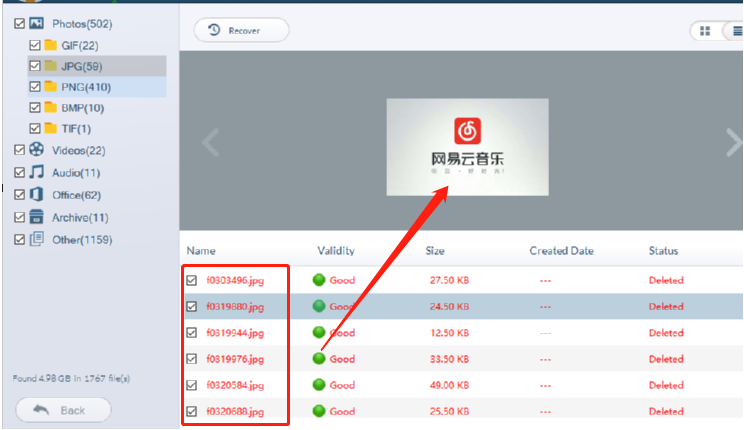Uncheck the Audio(11) checkbox
This screenshot has height=430, width=744.
19,172
